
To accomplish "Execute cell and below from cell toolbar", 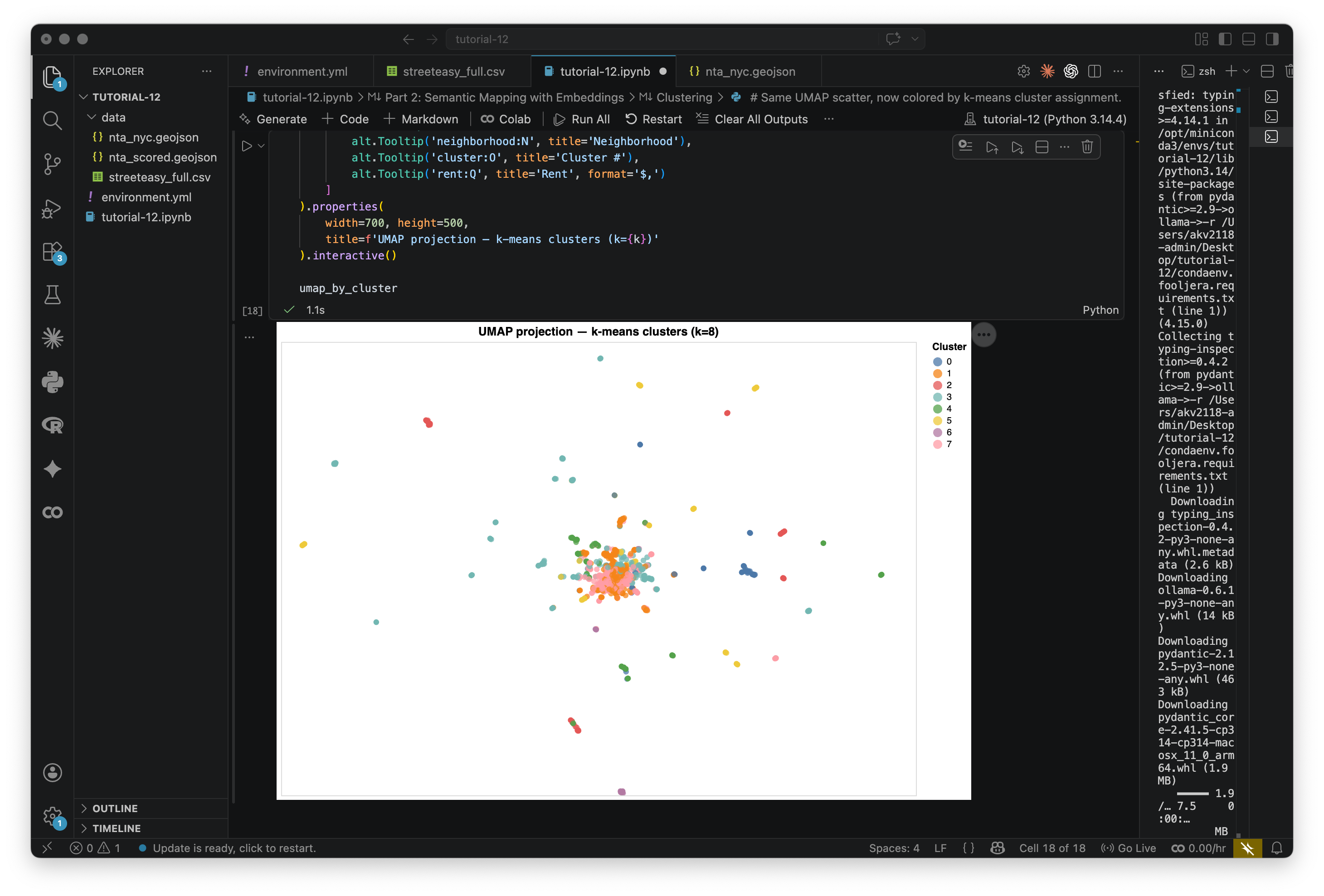I will click(1017, 147).
